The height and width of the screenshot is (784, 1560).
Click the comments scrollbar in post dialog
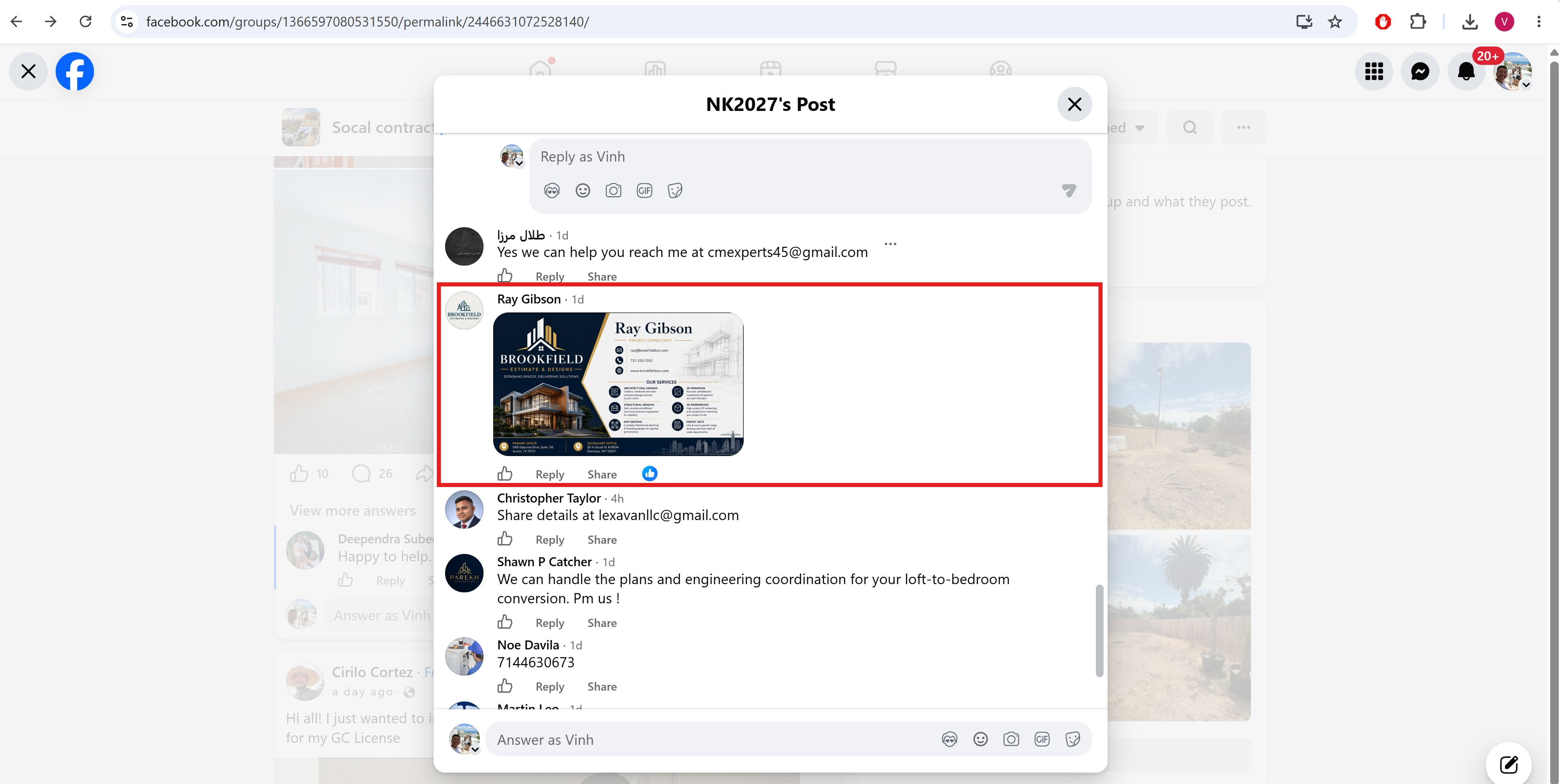1099,630
